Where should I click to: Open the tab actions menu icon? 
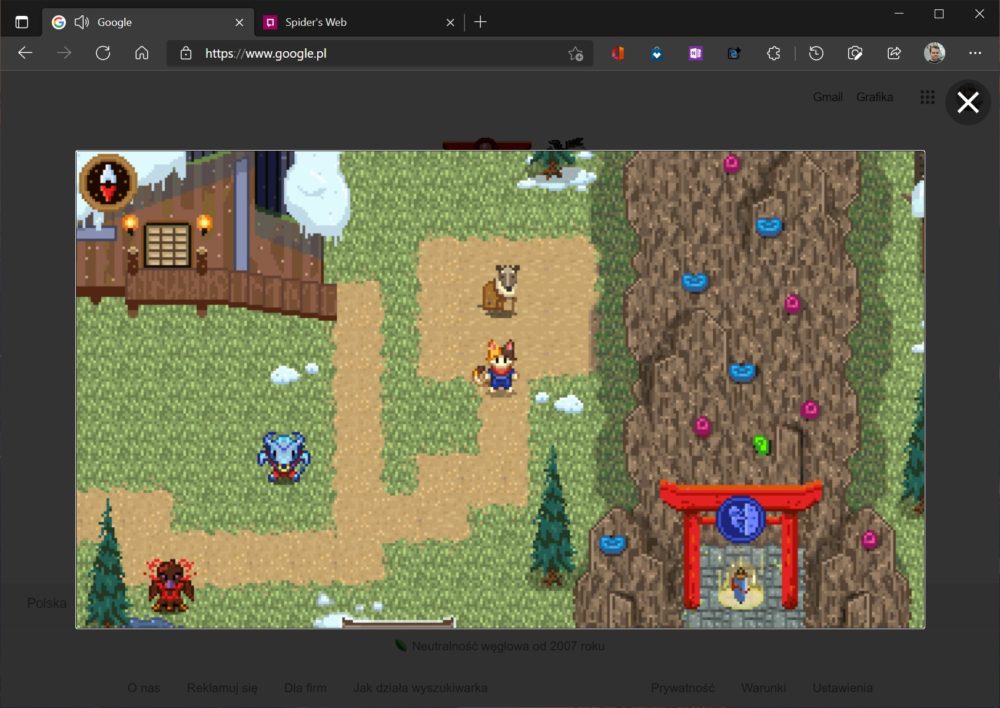tap(22, 22)
